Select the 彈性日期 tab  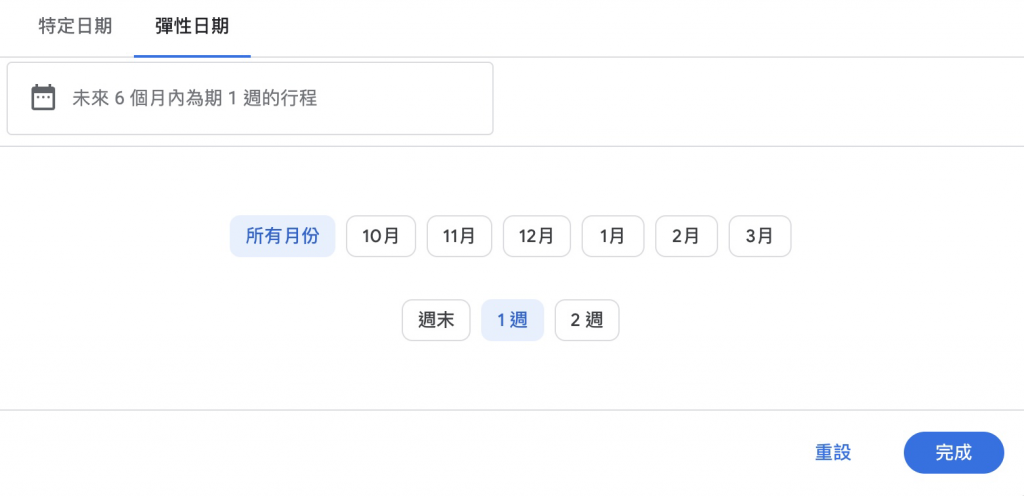pyautogui.click(x=192, y=27)
